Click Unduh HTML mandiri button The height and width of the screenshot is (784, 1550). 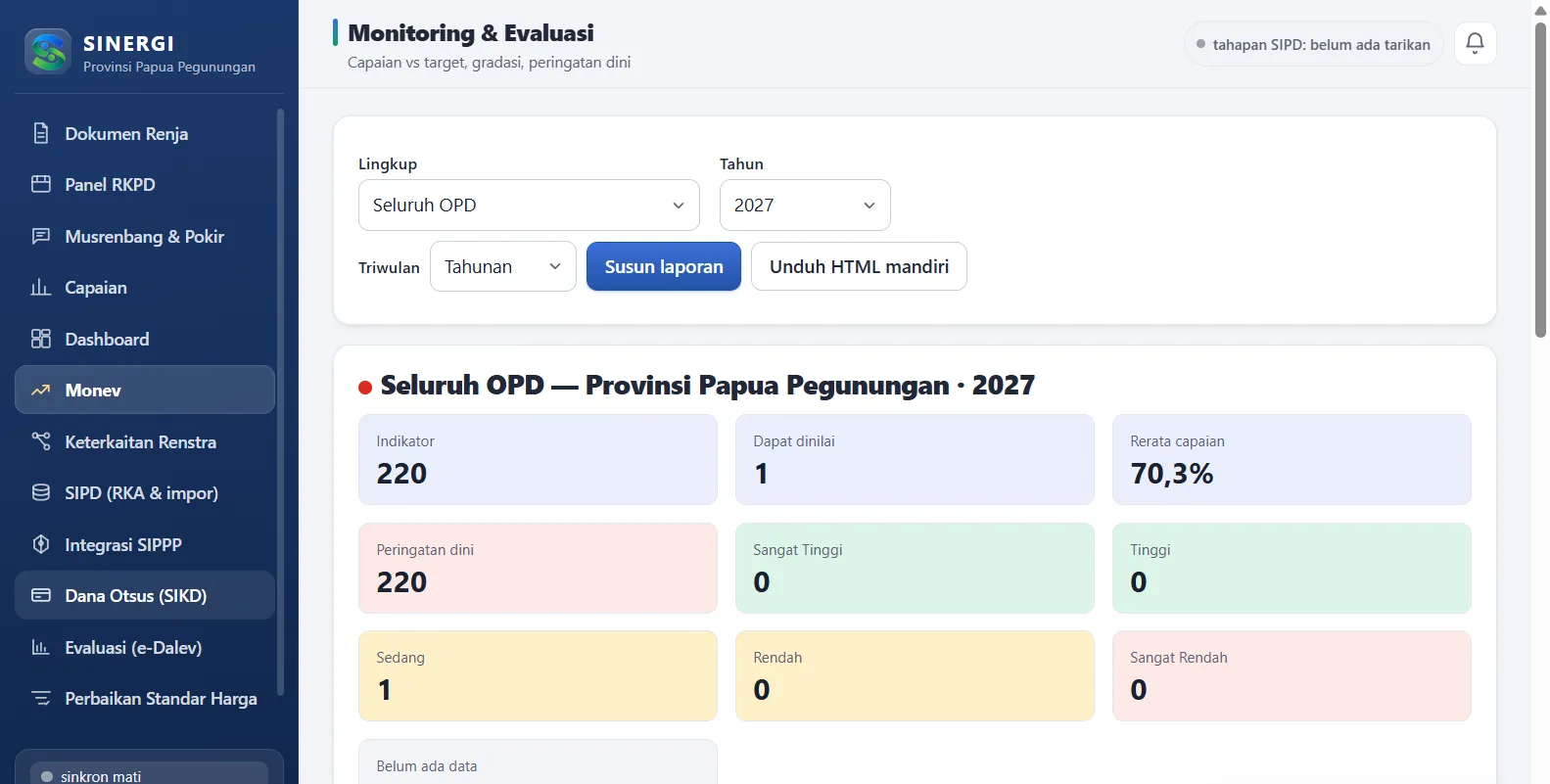tap(859, 266)
